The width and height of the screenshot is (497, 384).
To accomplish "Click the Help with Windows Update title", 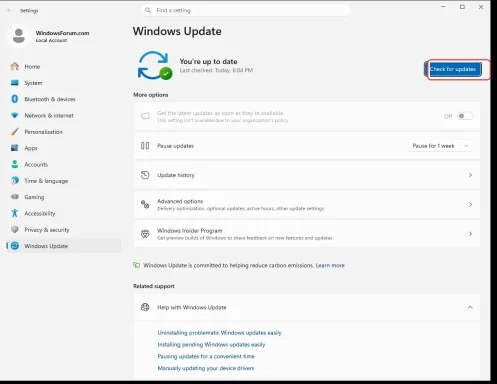I will (192, 307).
